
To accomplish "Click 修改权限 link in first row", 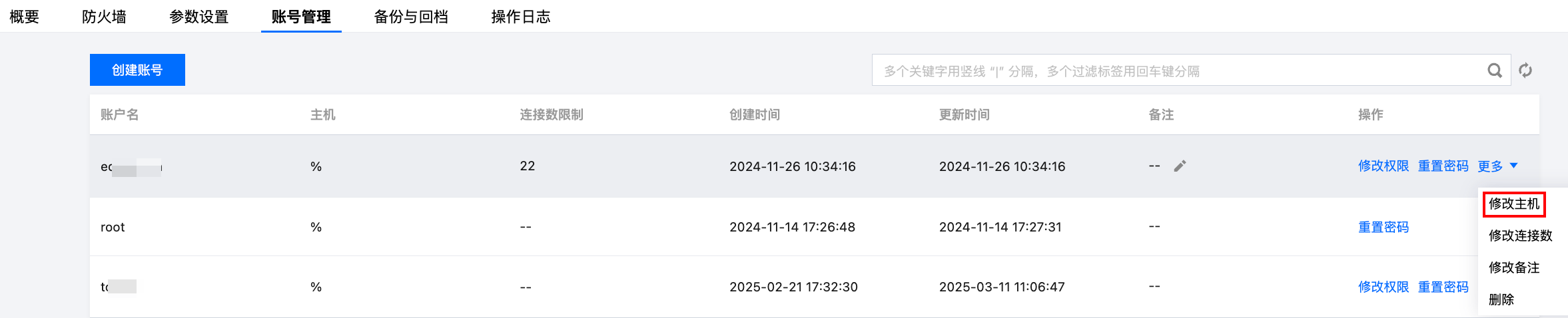I will point(1383,166).
